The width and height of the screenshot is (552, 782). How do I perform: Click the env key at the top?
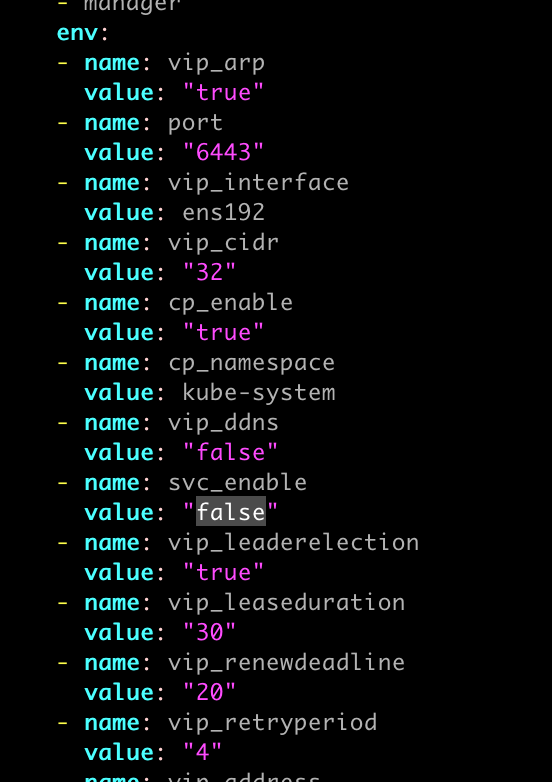[x=77, y=33]
